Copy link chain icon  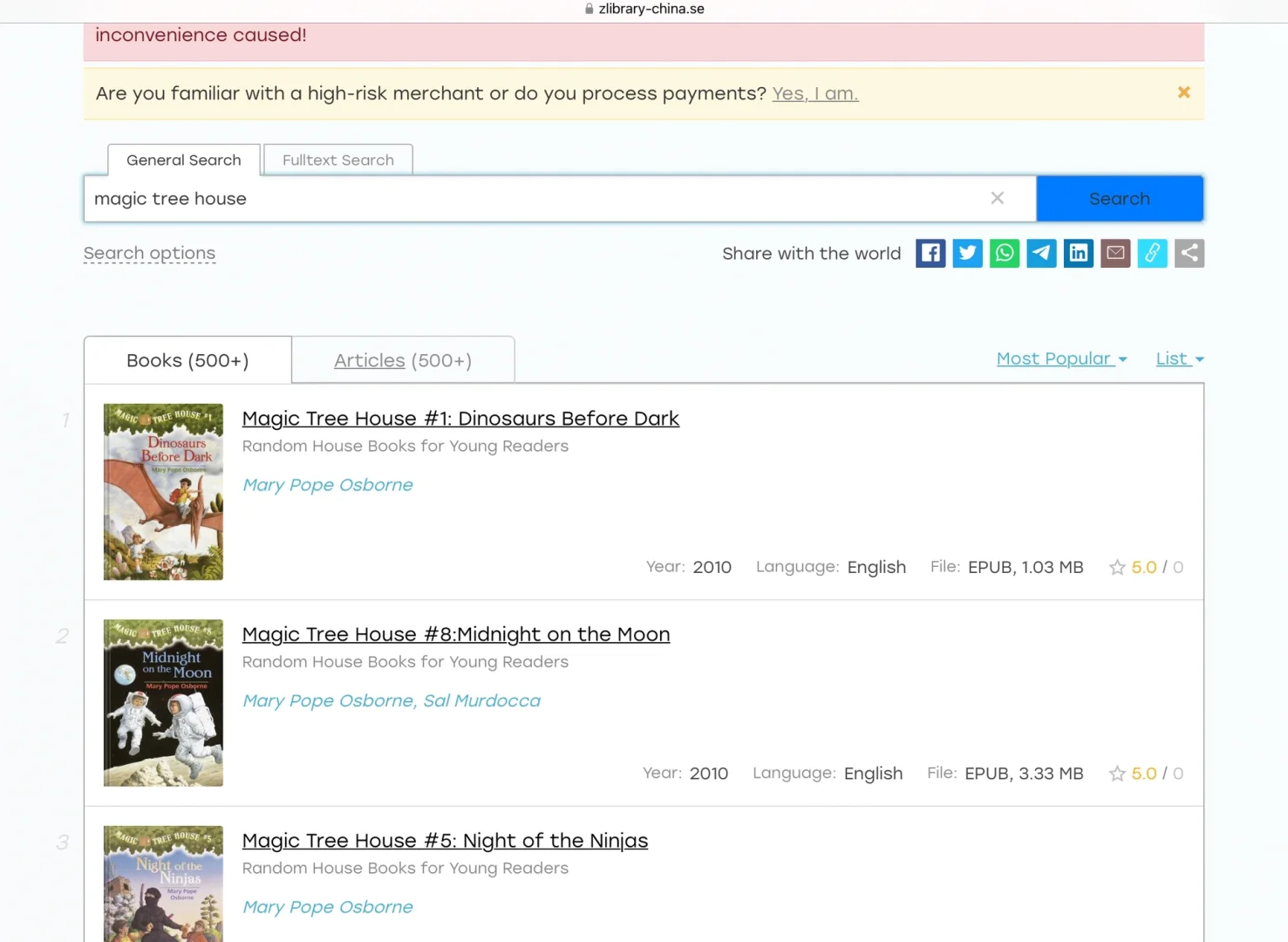(x=1152, y=253)
